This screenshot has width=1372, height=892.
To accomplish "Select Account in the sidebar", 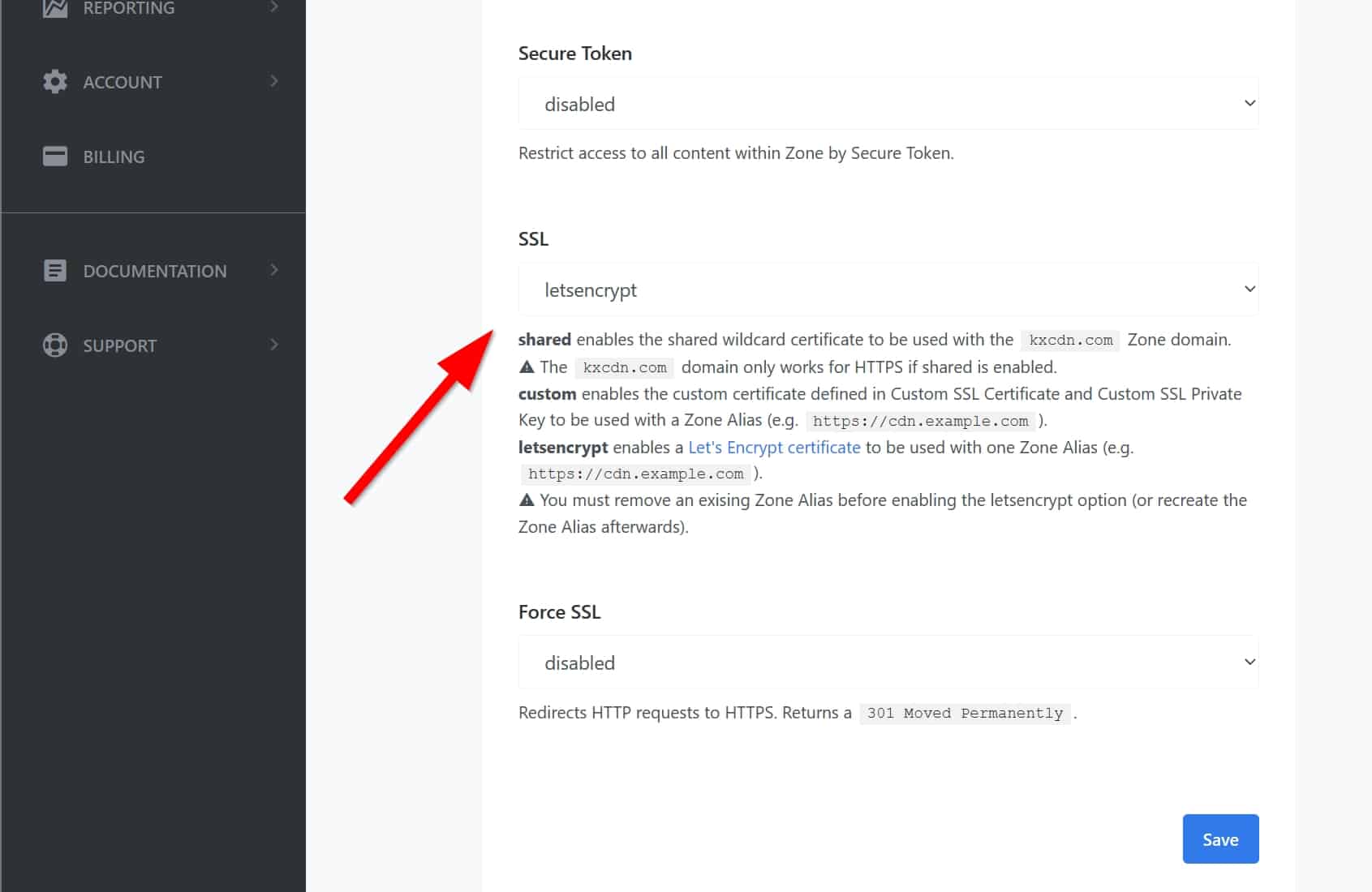I will coord(123,82).
